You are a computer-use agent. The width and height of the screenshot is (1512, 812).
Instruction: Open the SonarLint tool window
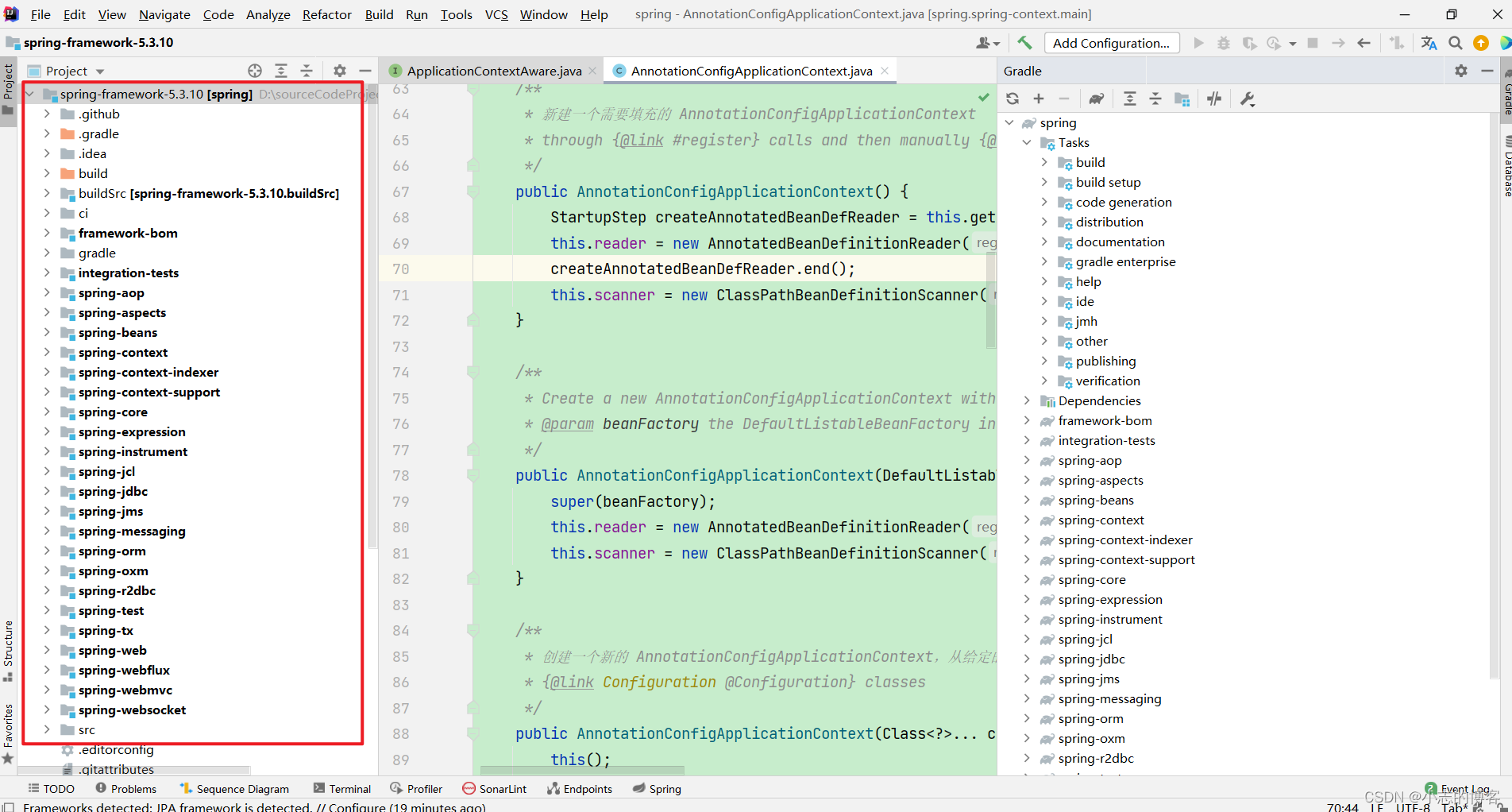(494, 788)
